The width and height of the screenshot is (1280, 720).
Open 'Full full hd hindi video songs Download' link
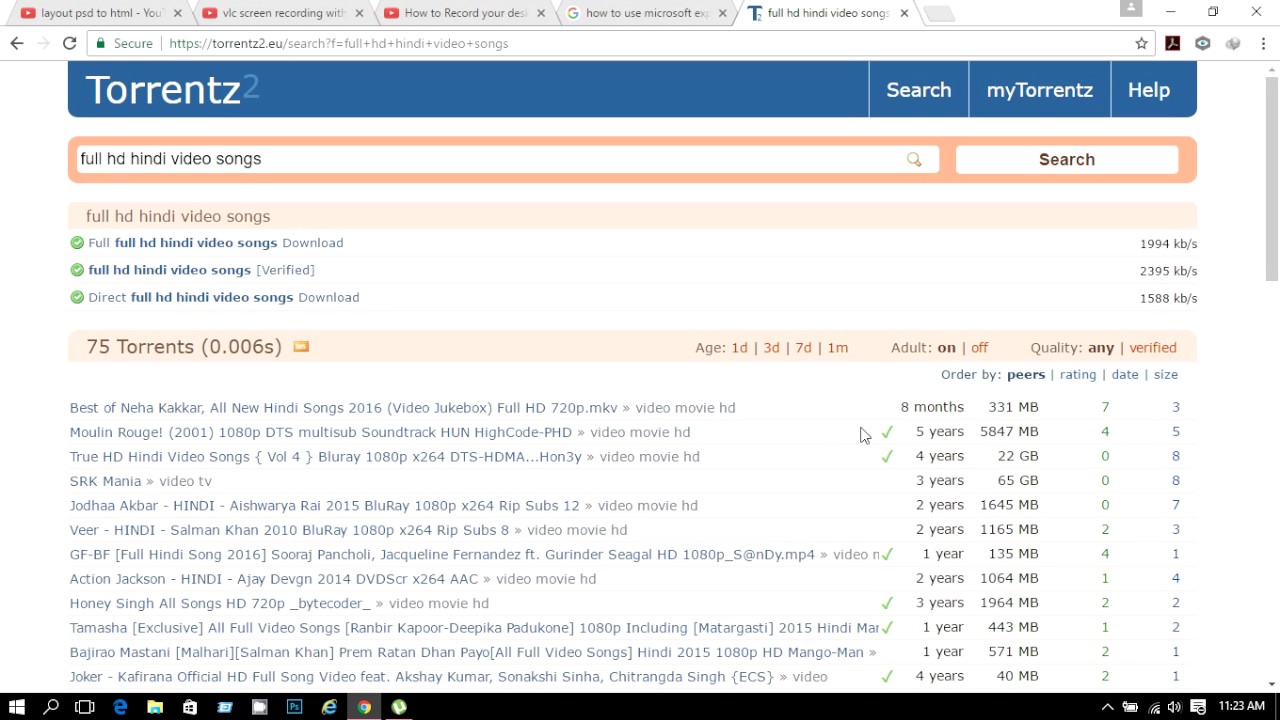(x=216, y=243)
